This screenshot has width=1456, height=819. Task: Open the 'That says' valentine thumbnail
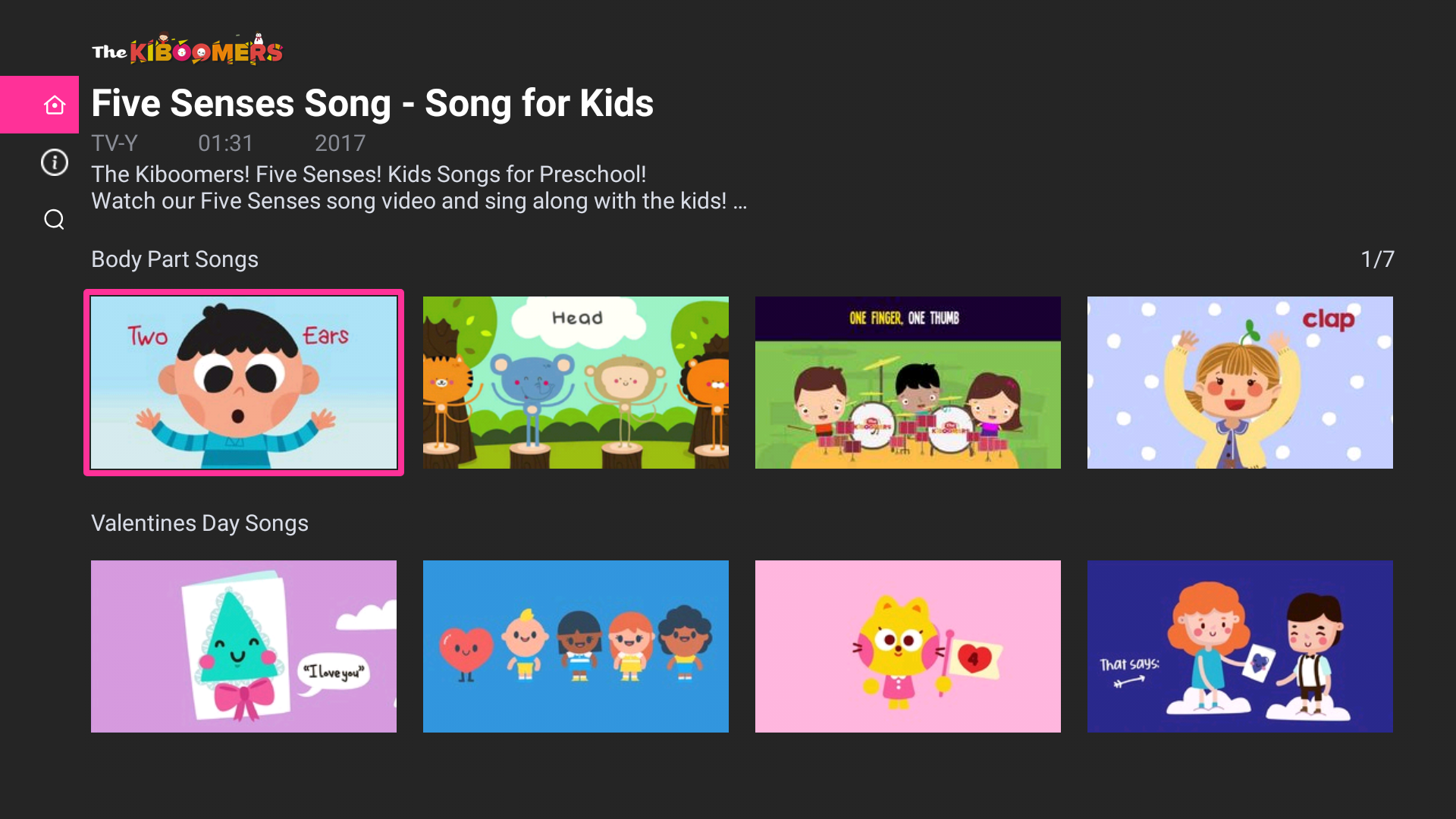tap(1239, 646)
